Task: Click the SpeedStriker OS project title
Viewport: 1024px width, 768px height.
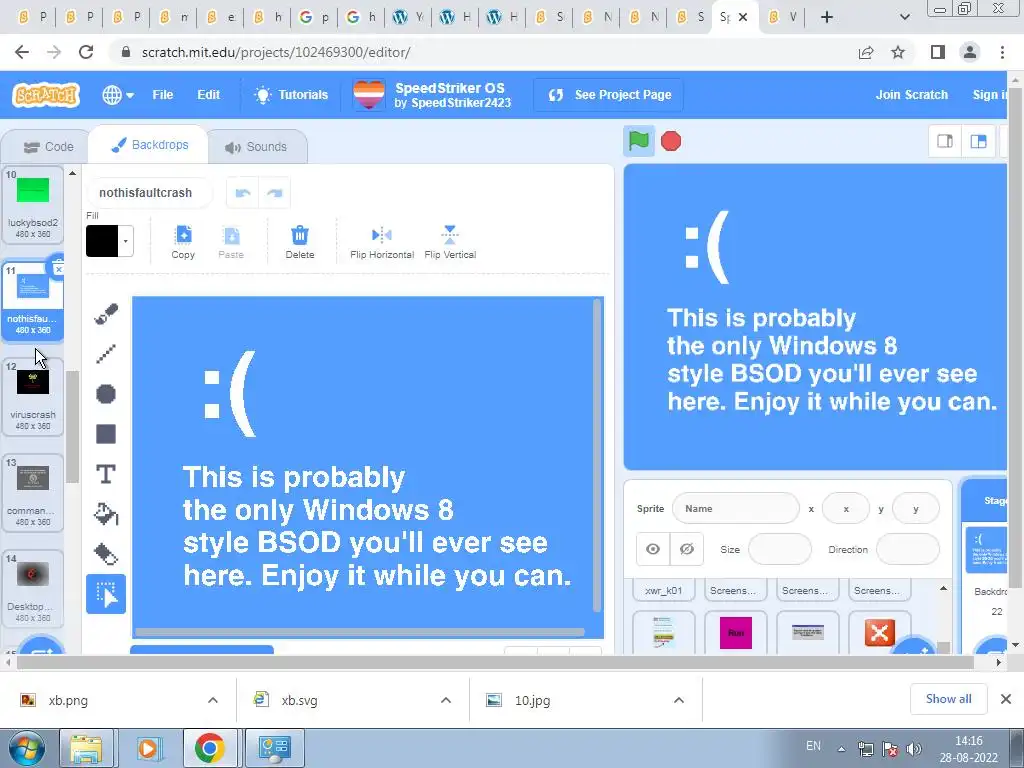Action: point(450,88)
